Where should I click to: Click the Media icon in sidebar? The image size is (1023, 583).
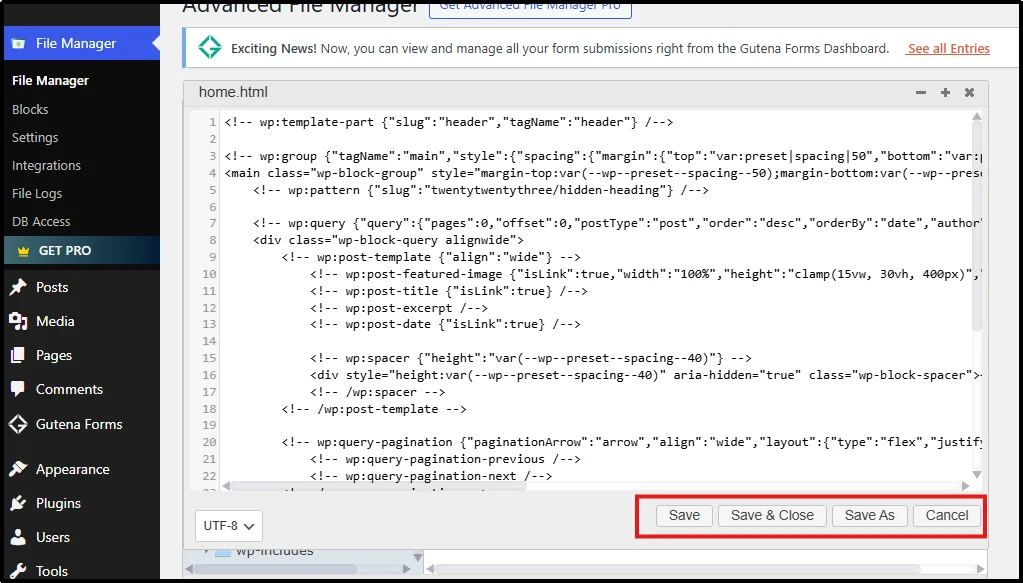(x=18, y=321)
